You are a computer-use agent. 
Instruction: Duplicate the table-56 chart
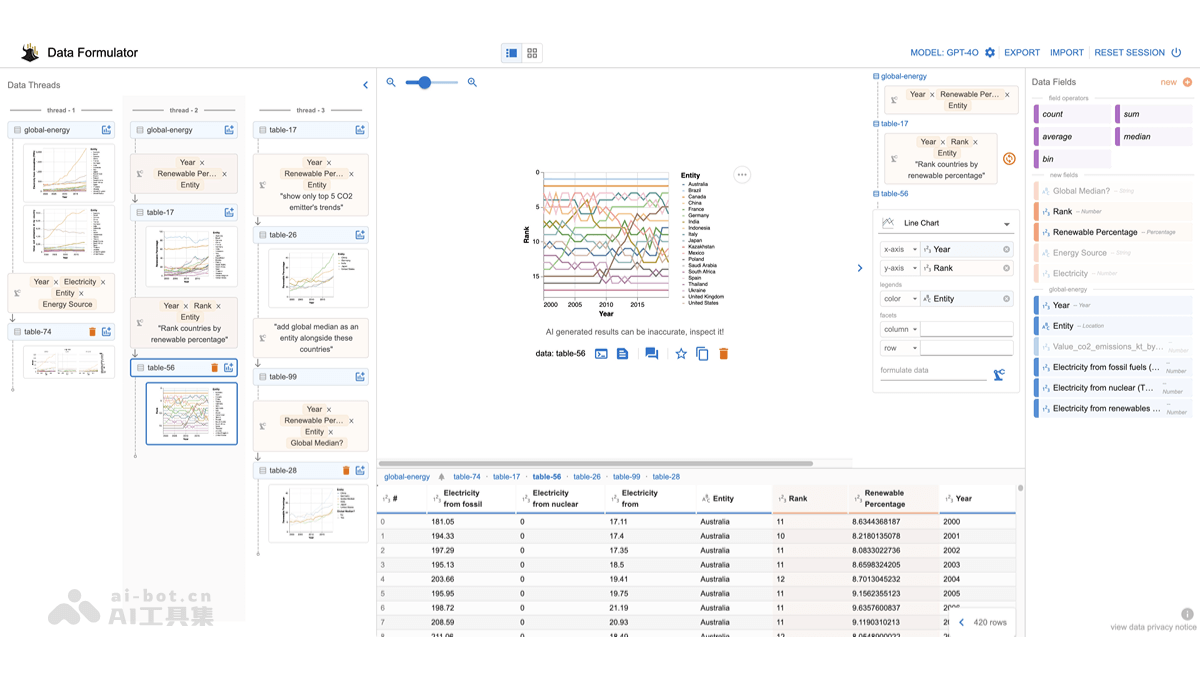click(701, 353)
